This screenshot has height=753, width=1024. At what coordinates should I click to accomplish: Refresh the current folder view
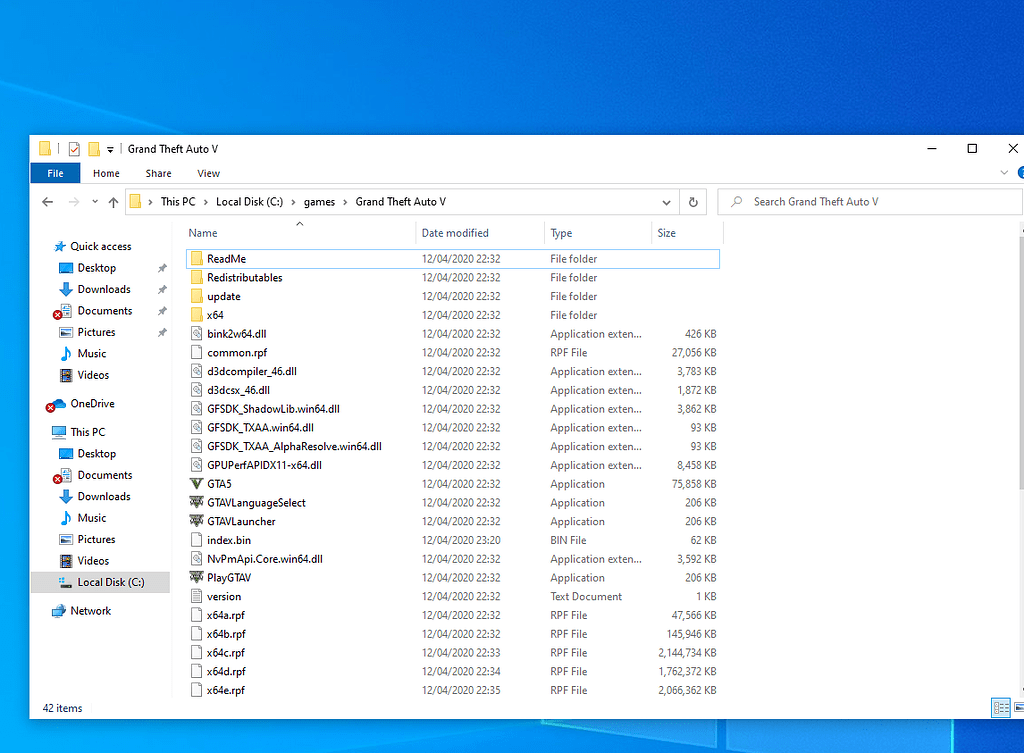[x=693, y=201]
